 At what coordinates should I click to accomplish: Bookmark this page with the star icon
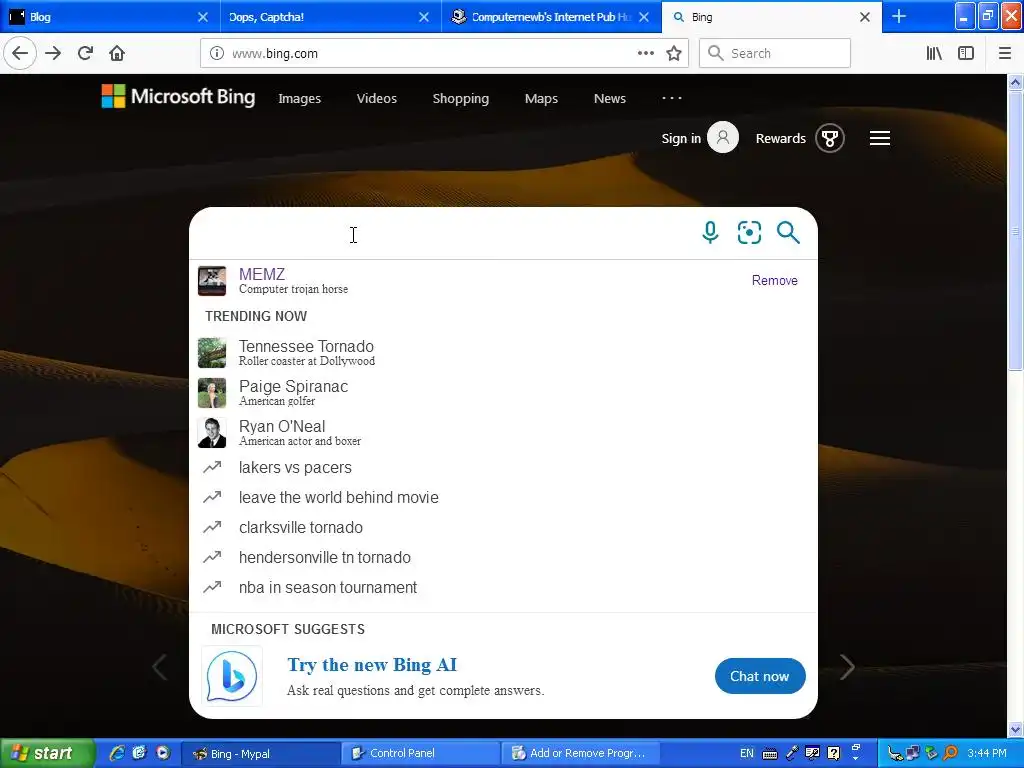(674, 53)
